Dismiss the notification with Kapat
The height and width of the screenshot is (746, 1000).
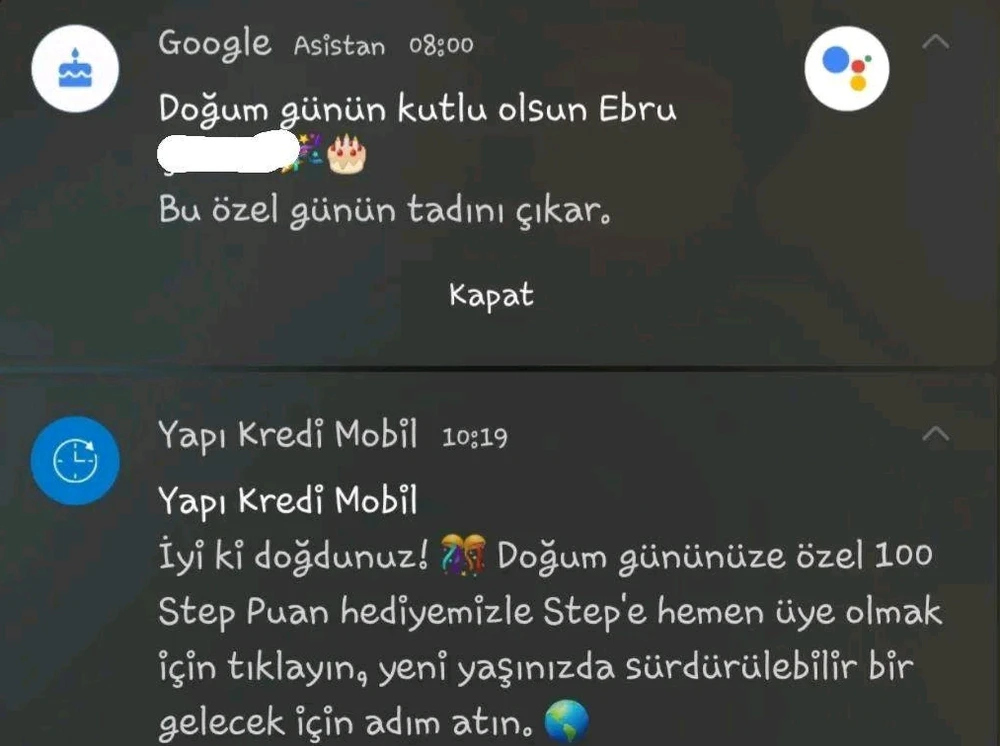click(x=491, y=295)
